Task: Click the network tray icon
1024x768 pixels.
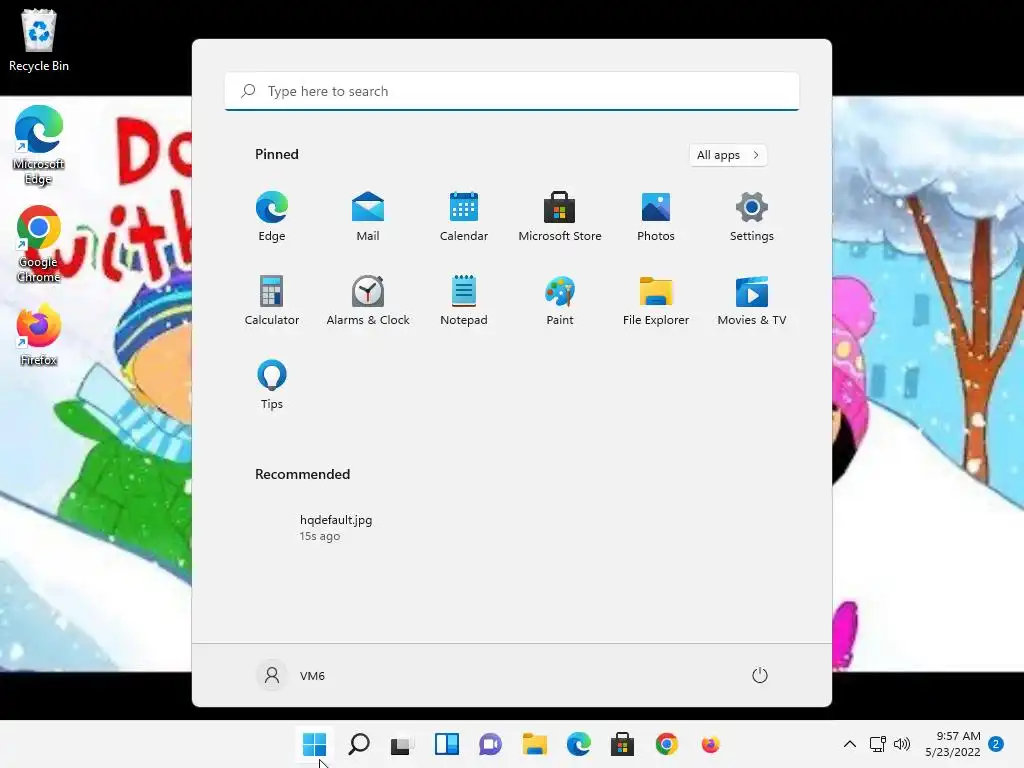Action: [x=878, y=744]
